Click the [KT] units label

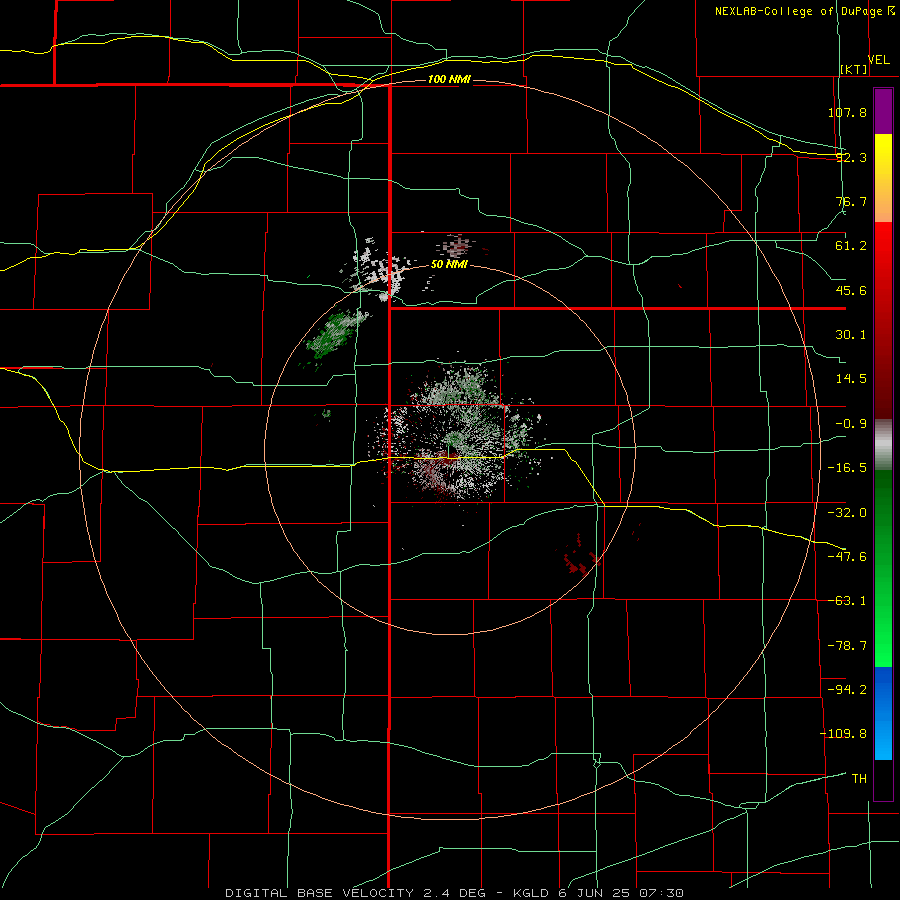tap(854, 69)
